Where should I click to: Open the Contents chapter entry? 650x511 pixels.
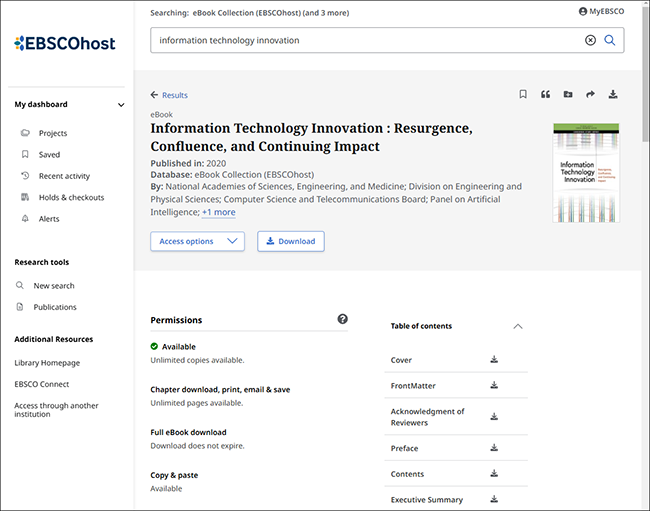point(407,474)
